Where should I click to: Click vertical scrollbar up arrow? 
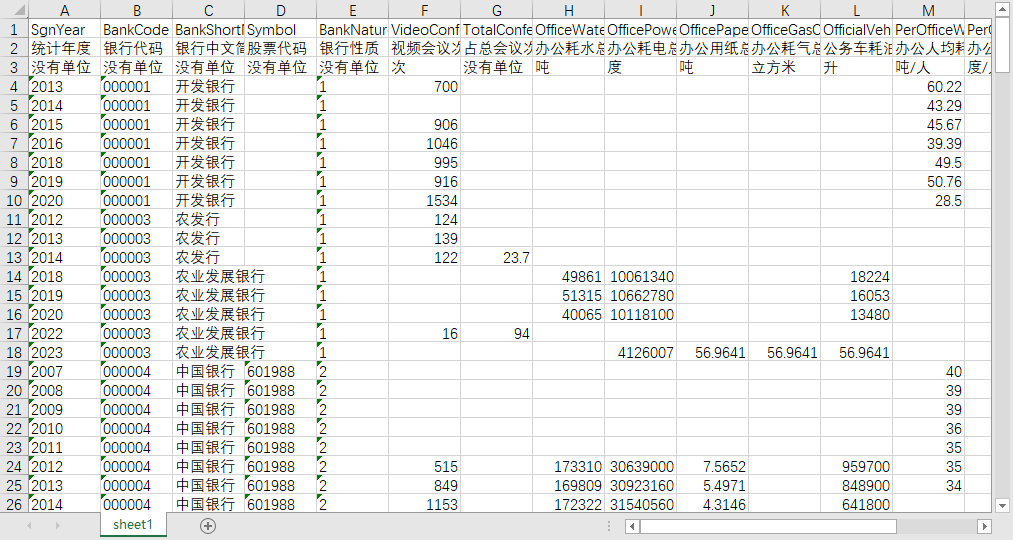pyautogui.click(x=1002, y=10)
